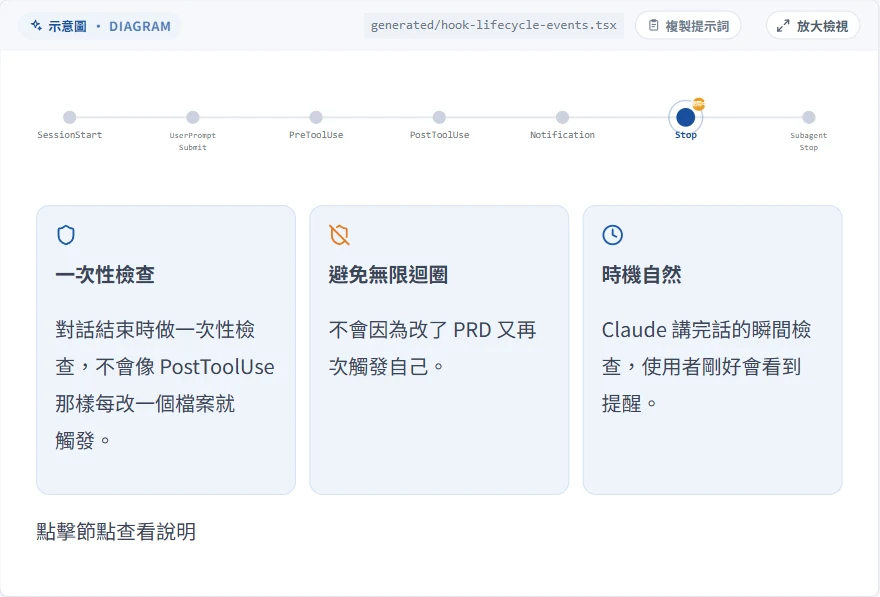Click the 放大檢視 enlarge view button
This screenshot has width=880, height=597.
(813, 26)
